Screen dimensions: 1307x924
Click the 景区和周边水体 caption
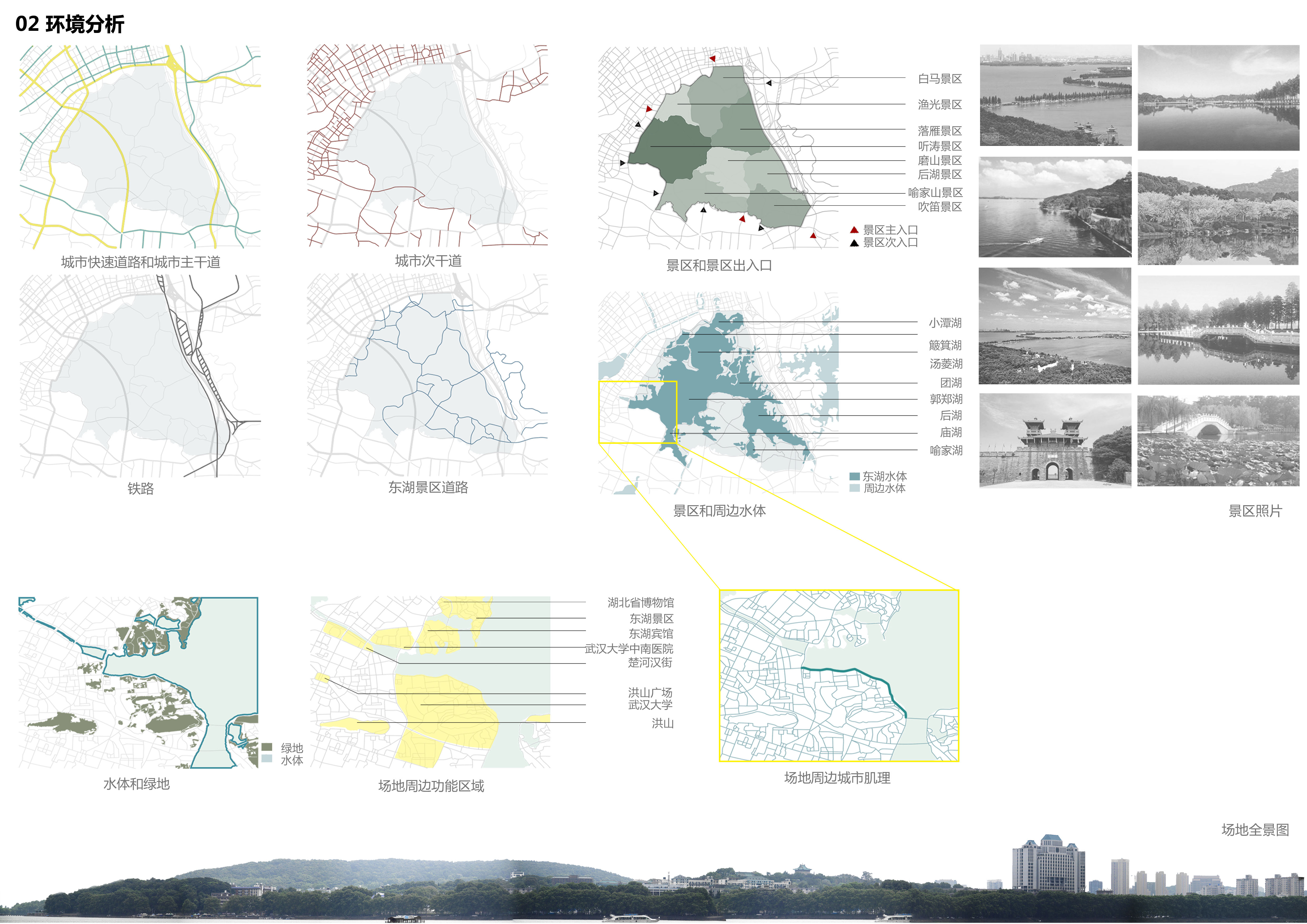(x=719, y=510)
